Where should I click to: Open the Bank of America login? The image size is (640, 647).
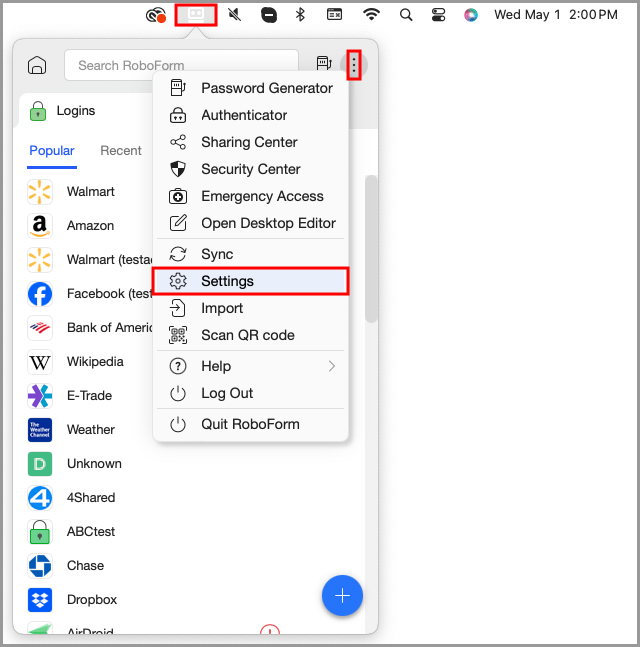point(90,328)
